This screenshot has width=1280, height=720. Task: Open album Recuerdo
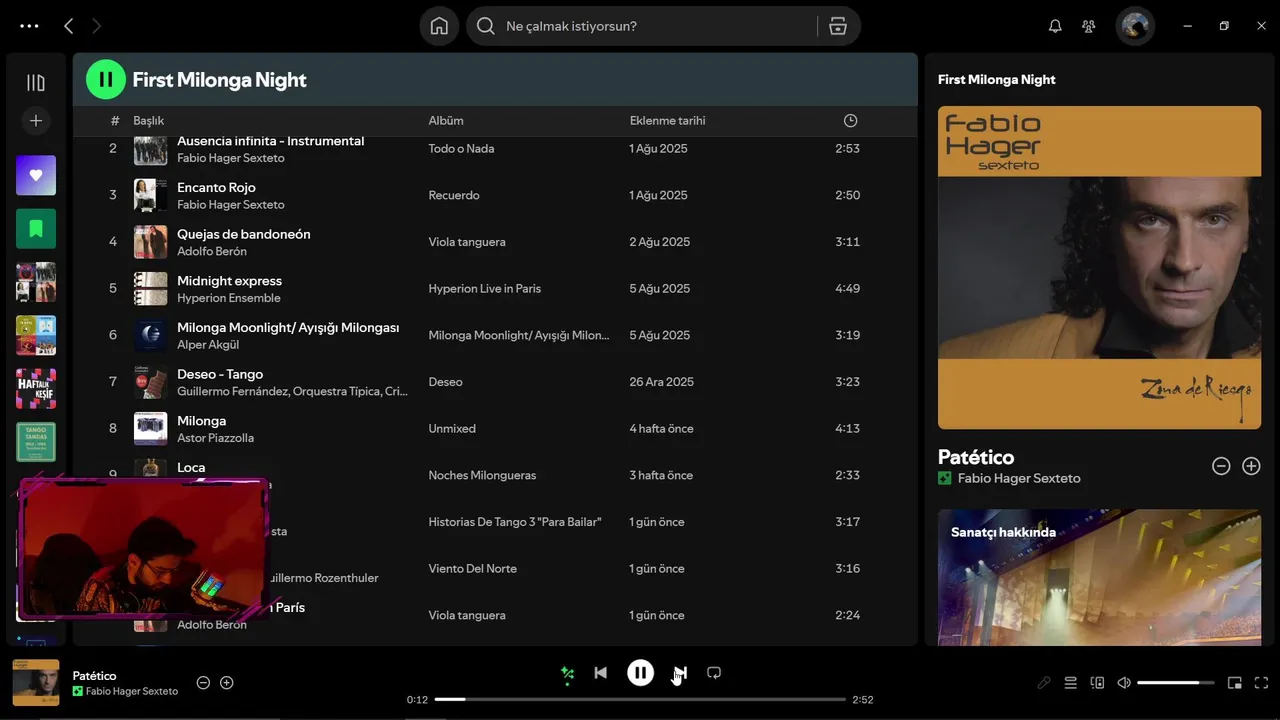click(x=454, y=195)
